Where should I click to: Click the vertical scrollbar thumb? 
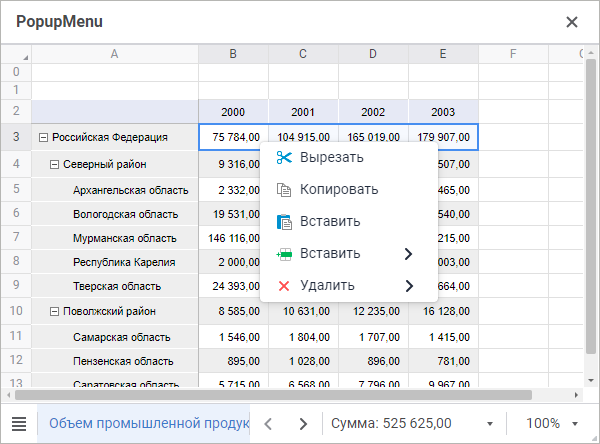click(x=591, y=200)
